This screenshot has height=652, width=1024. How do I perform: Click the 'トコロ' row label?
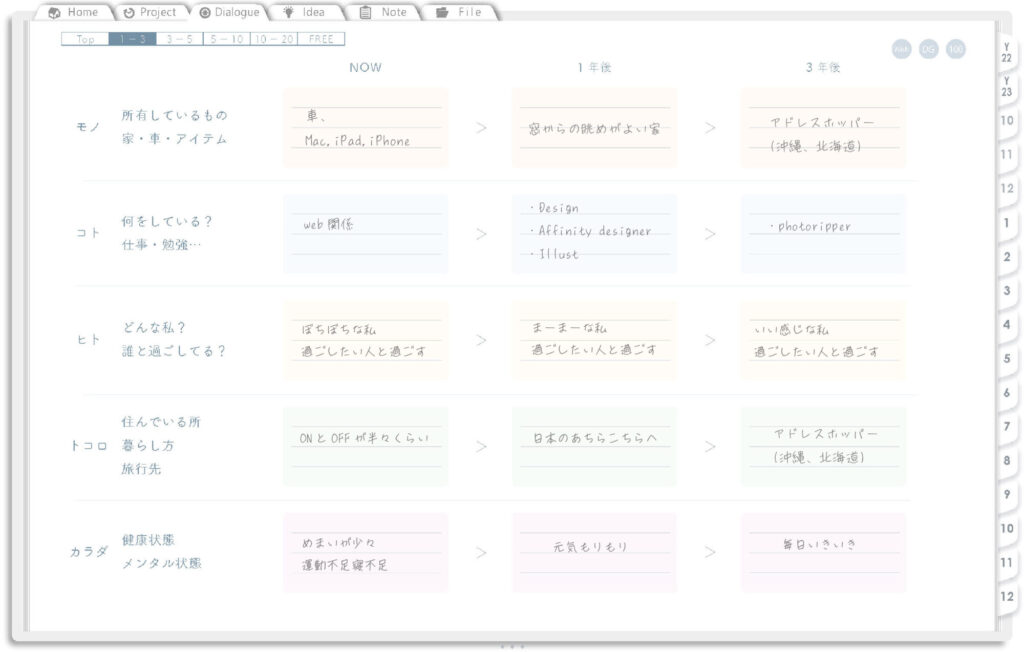89,446
